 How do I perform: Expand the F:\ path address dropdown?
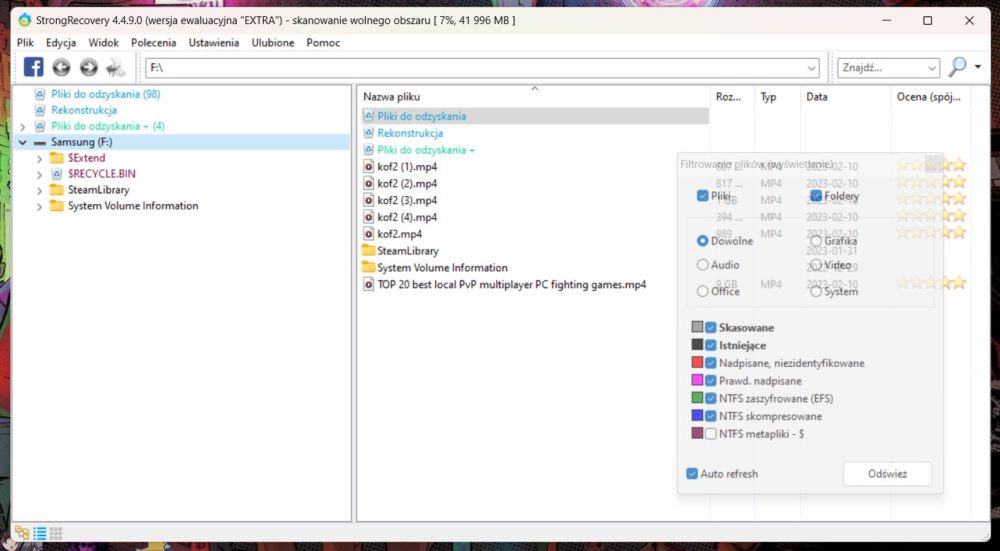(812, 68)
